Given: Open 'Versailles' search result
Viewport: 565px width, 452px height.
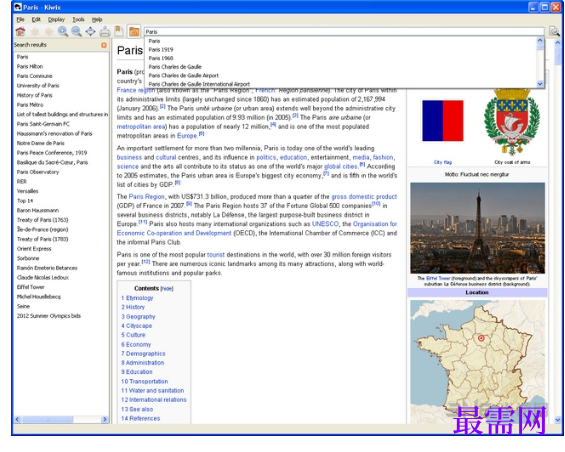Looking at the screenshot, I should click(27, 191).
